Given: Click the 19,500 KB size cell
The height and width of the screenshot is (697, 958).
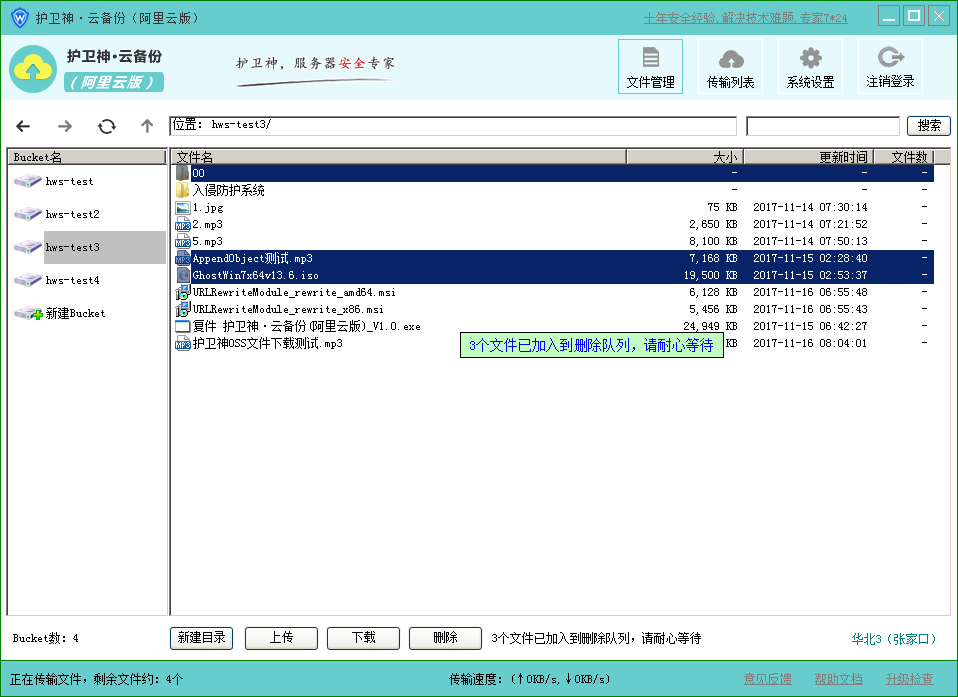Looking at the screenshot, I should (x=711, y=276).
